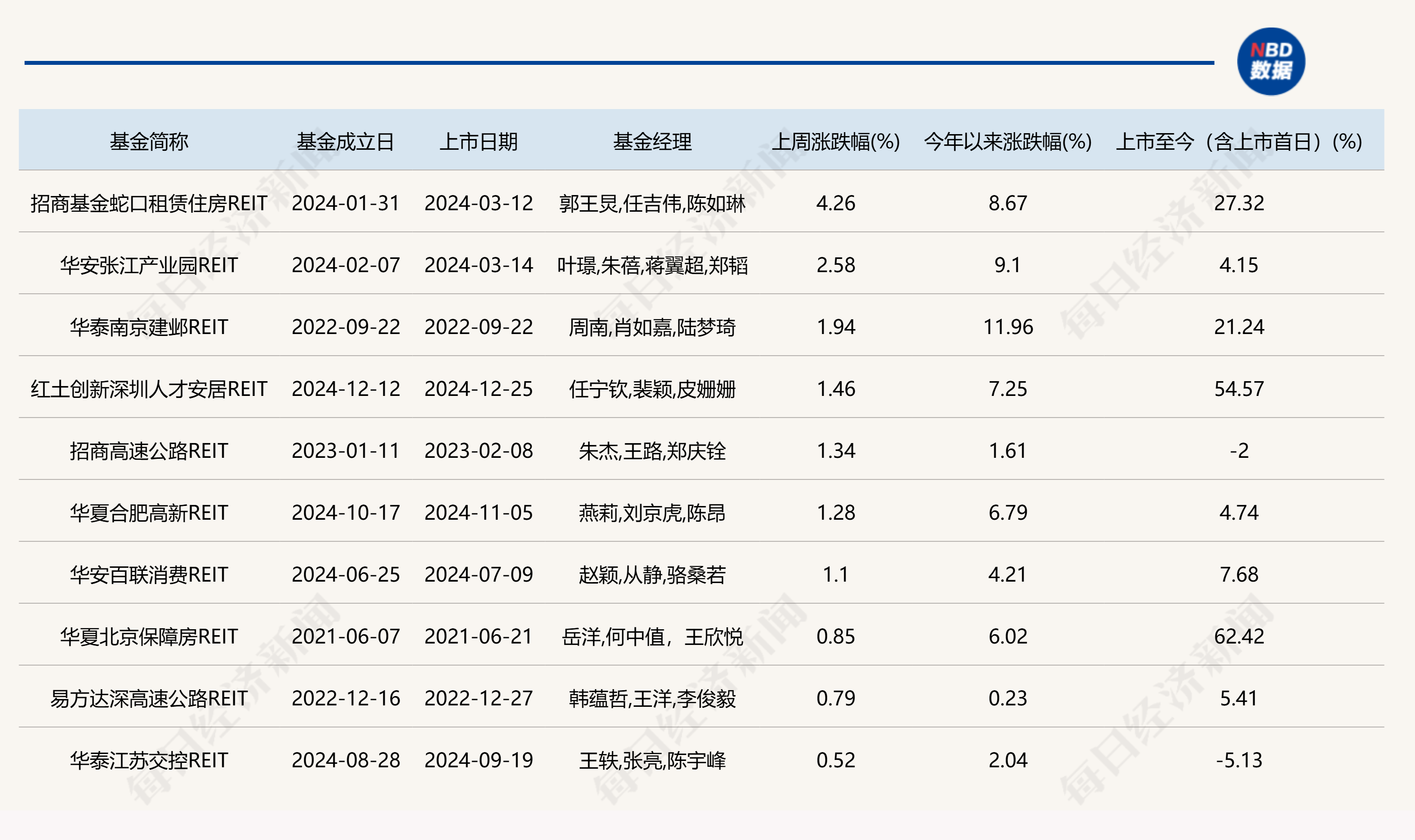Viewport: 1415px width, 840px height.
Task: Select 华安百联消费REIT row
Action: click(x=148, y=575)
